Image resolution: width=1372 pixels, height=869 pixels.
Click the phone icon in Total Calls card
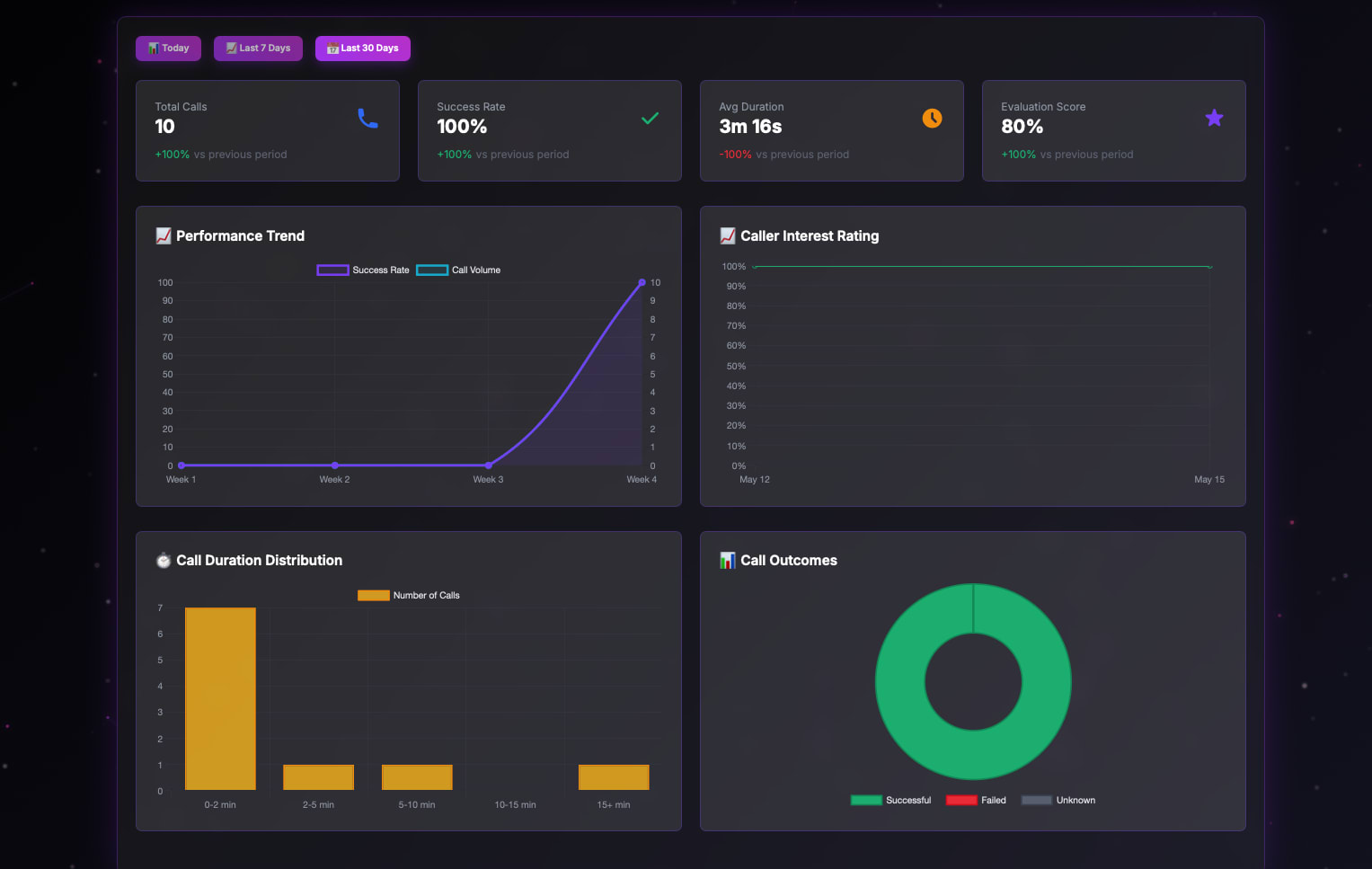(368, 119)
